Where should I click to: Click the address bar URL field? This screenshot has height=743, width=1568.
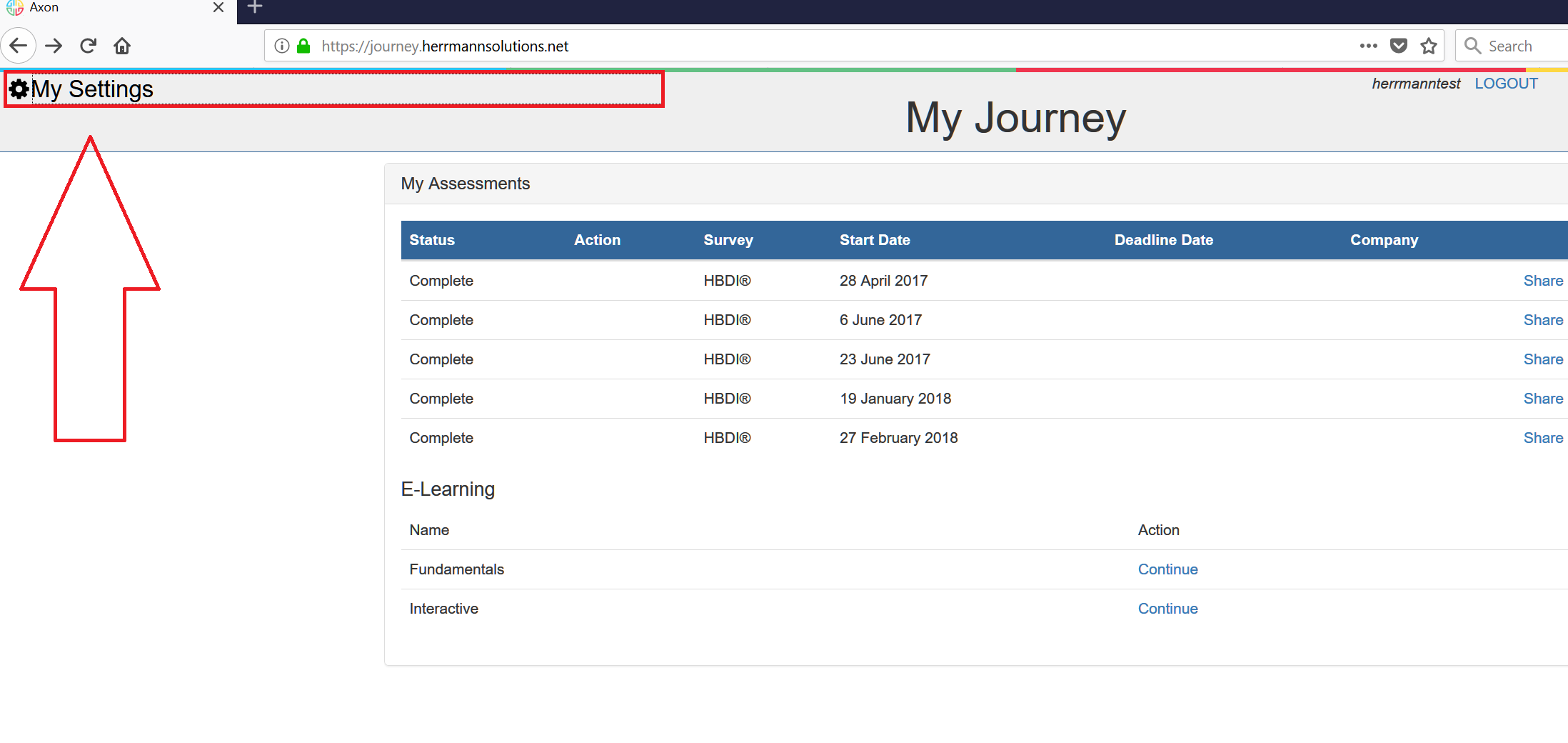pyautogui.click(x=785, y=46)
